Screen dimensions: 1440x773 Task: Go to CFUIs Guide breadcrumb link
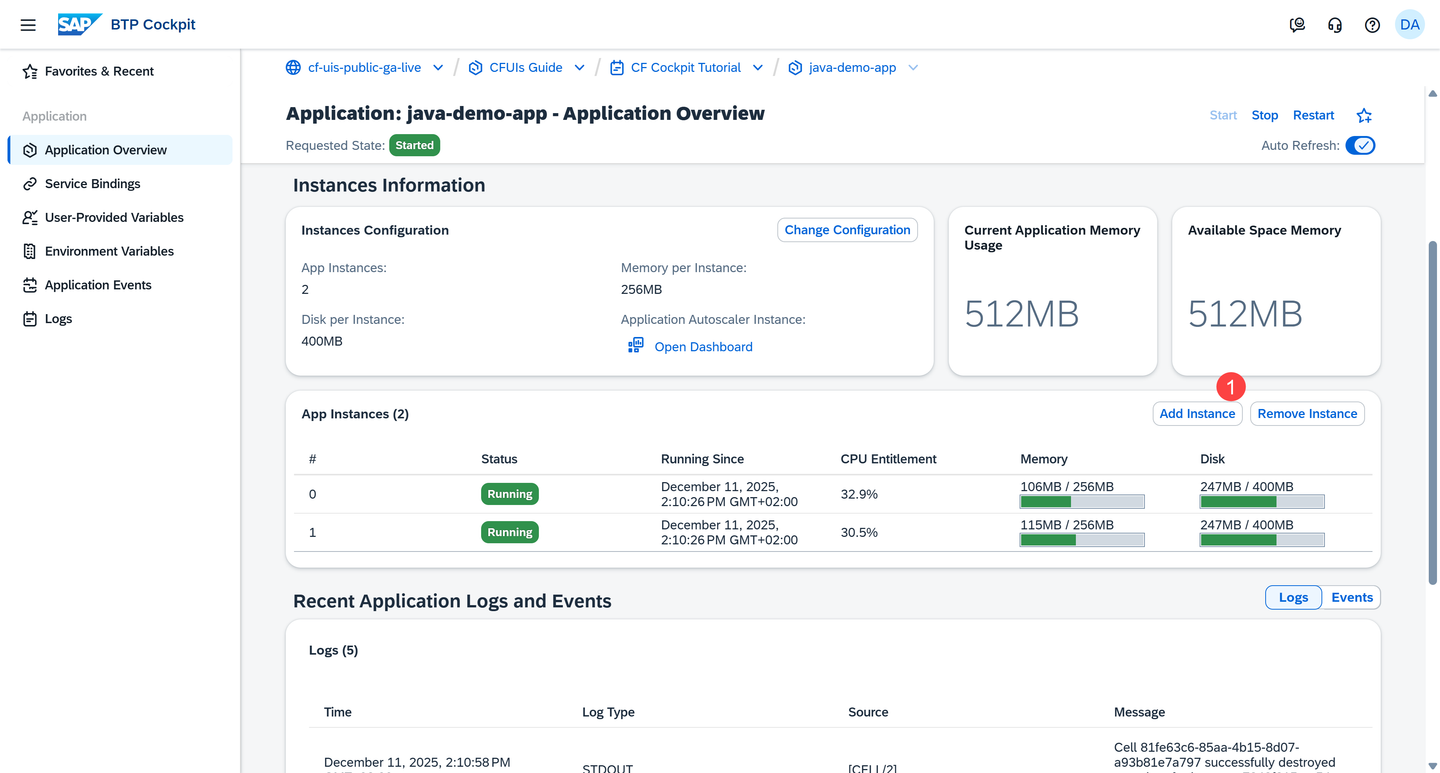(x=526, y=68)
